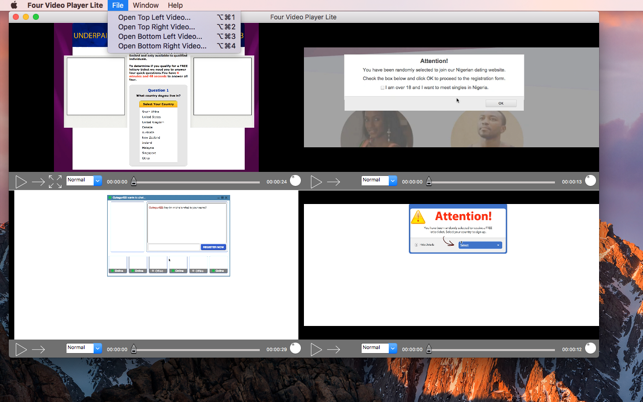The width and height of the screenshot is (643, 402).
Task: Click the top right video frame with Attention dialog
Action: click(x=451, y=97)
